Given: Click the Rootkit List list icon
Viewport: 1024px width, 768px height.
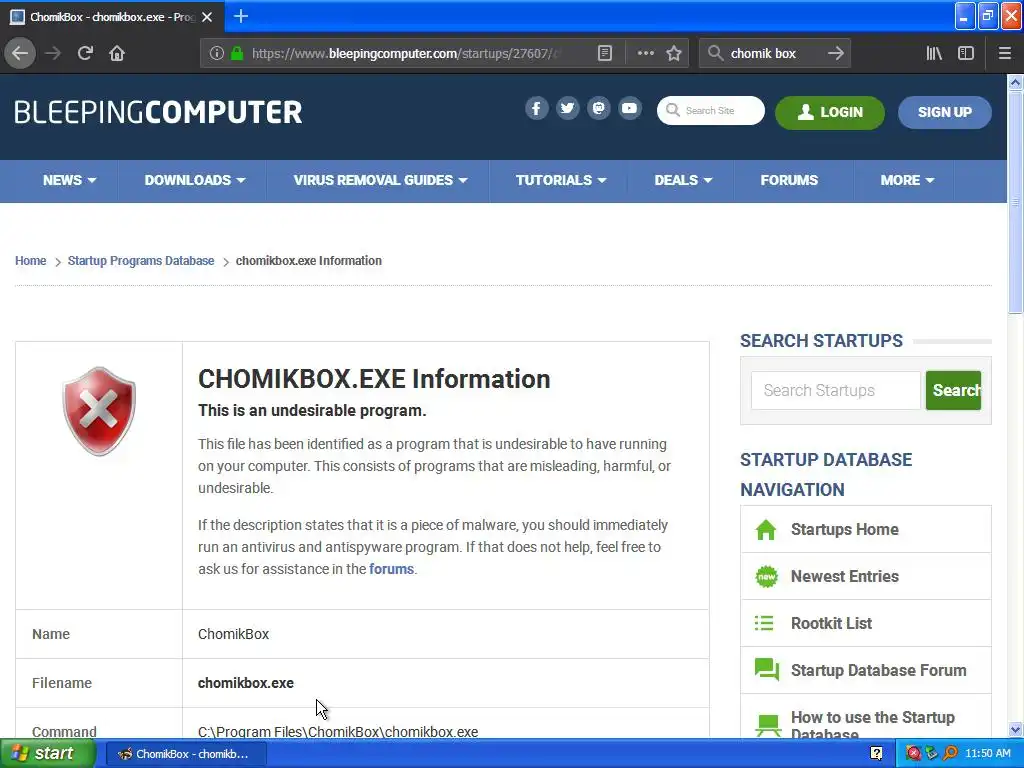Looking at the screenshot, I should tap(764, 623).
